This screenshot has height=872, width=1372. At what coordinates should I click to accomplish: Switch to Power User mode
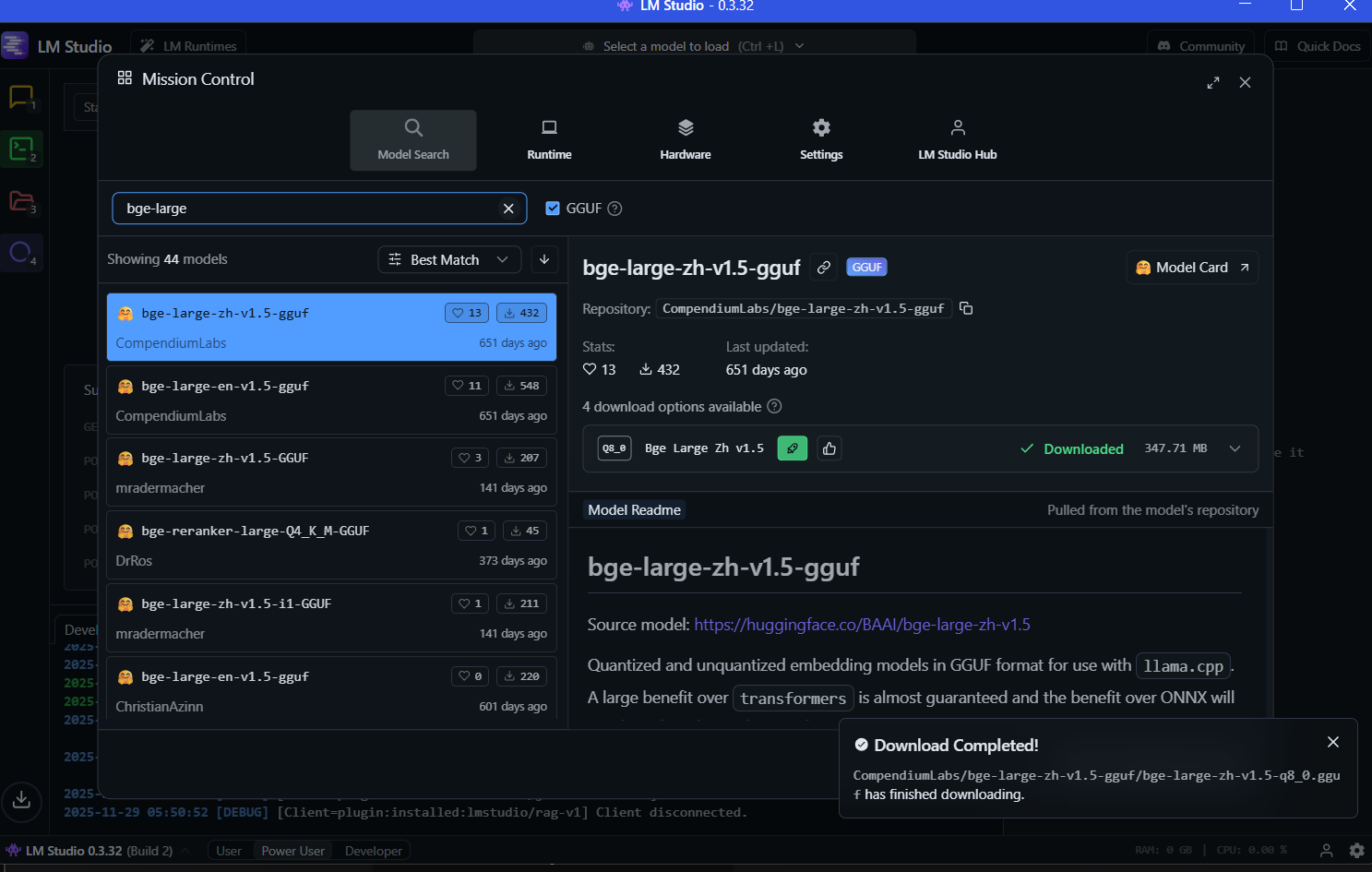[292, 851]
